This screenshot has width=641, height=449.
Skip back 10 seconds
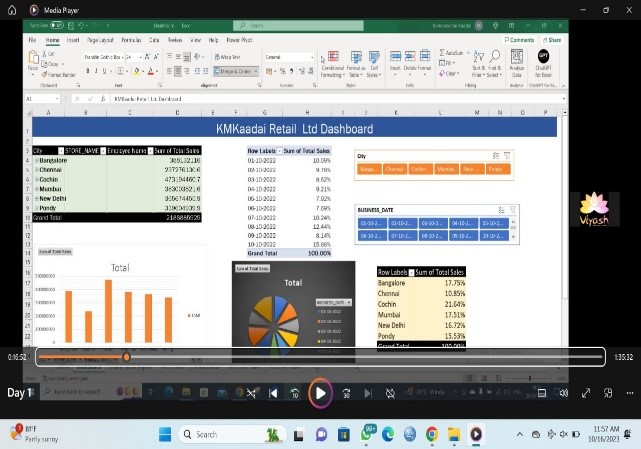[294, 393]
